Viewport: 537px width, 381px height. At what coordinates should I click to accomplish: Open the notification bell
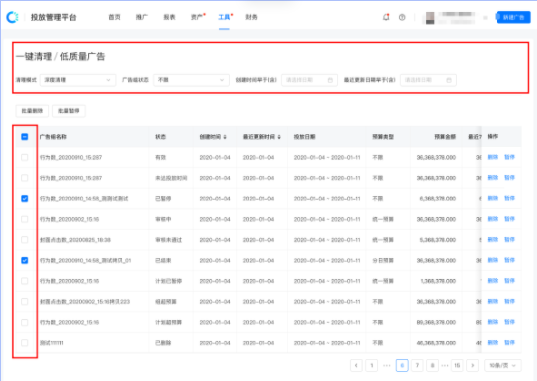pos(386,17)
